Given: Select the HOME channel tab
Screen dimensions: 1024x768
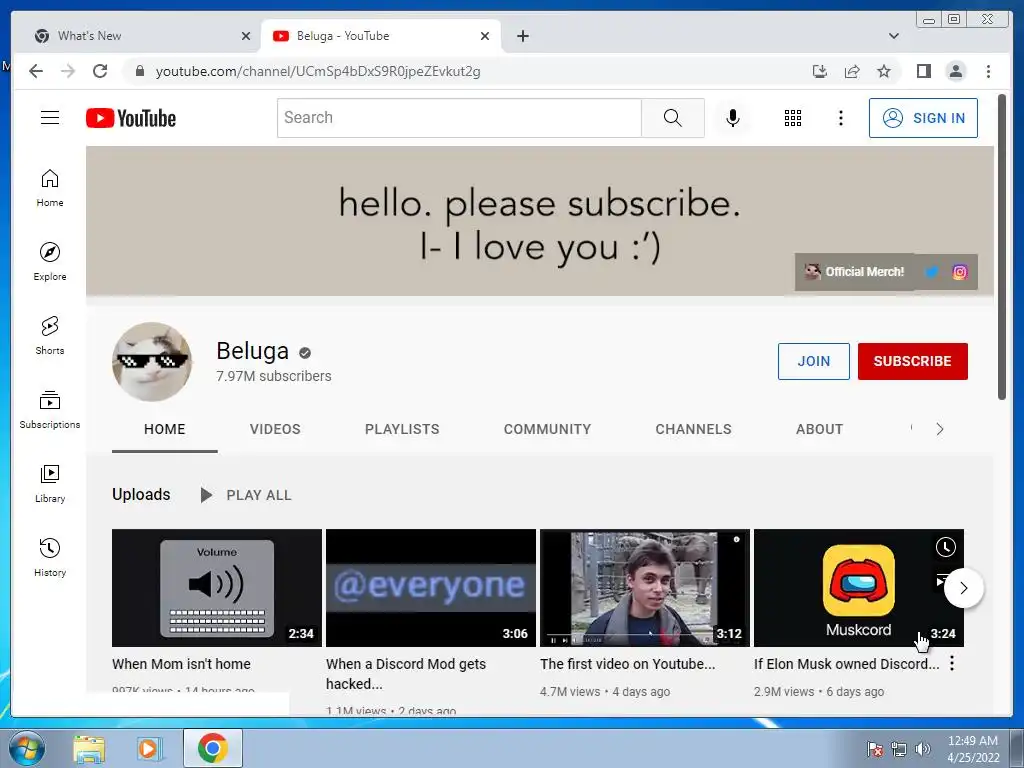Looking at the screenshot, I should pyautogui.click(x=165, y=429).
